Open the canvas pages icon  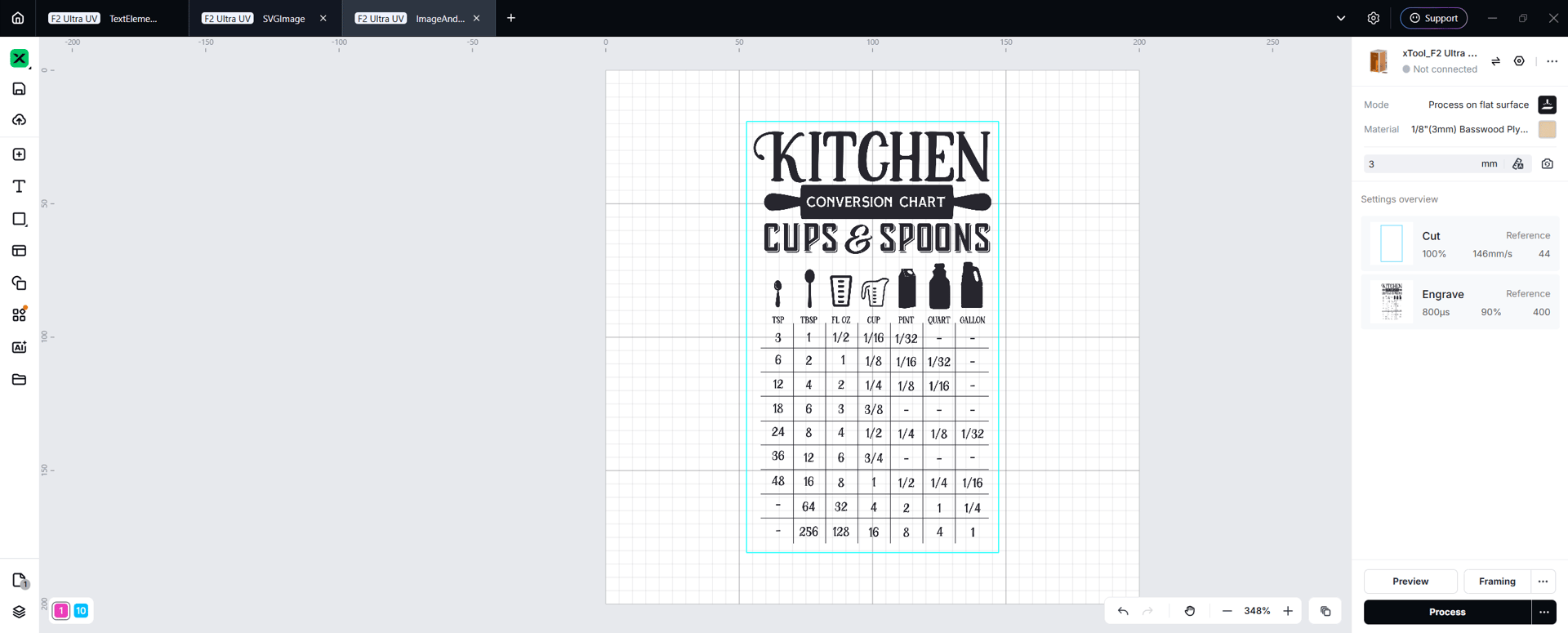point(20,581)
